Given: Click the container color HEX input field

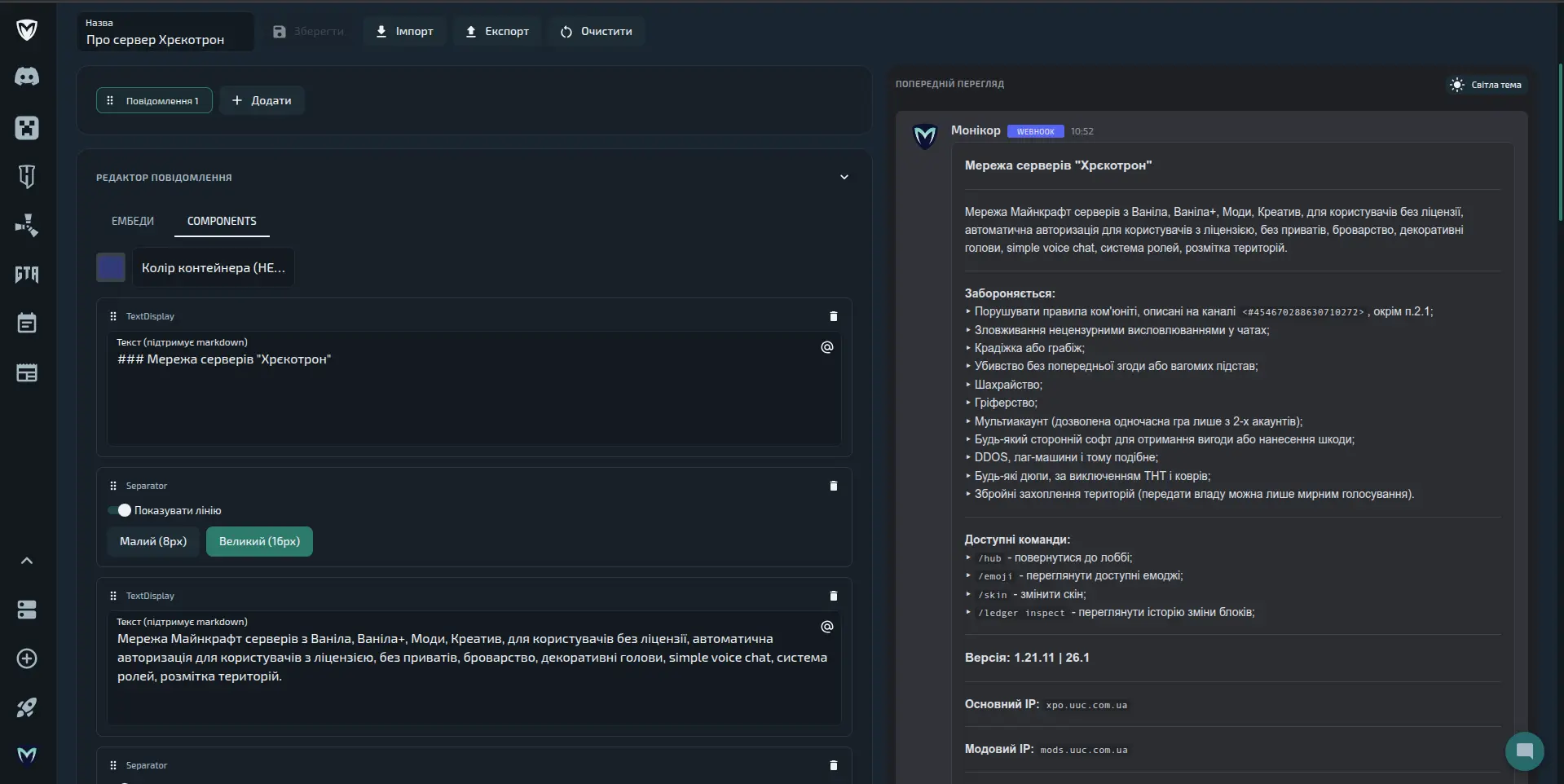Looking at the screenshot, I should (214, 267).
